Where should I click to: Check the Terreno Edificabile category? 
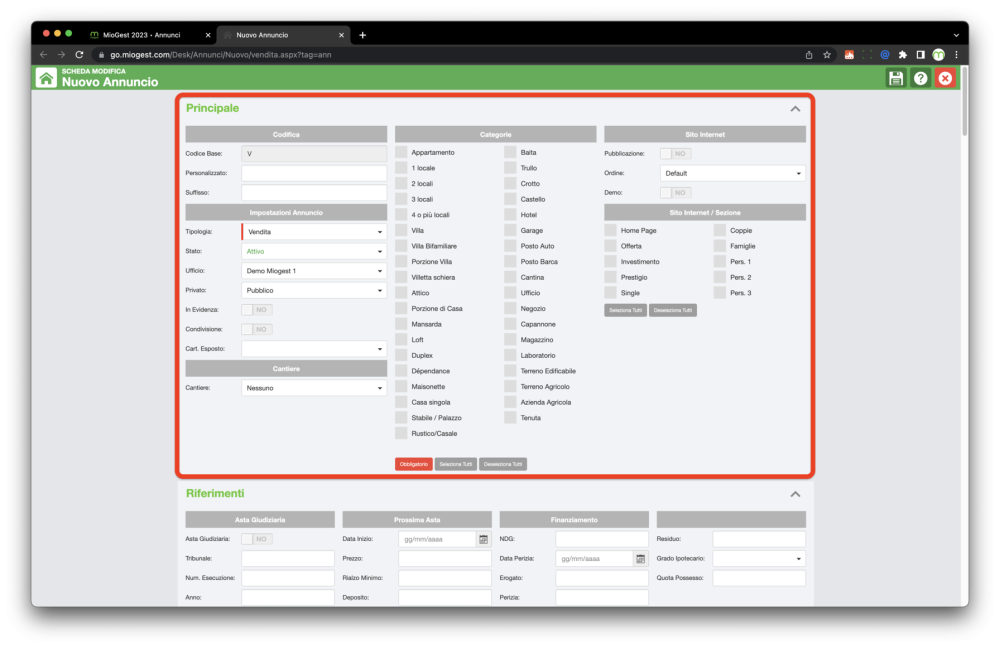click(510, 371)
